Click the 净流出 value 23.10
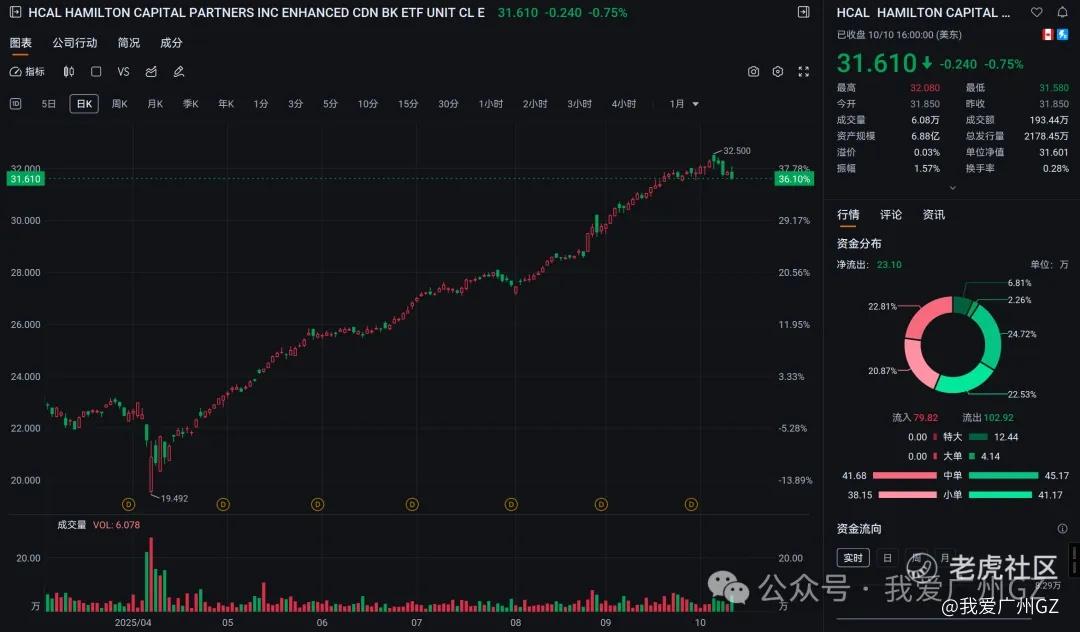Viewport: 1080px width, 632px height. [889, 264]
